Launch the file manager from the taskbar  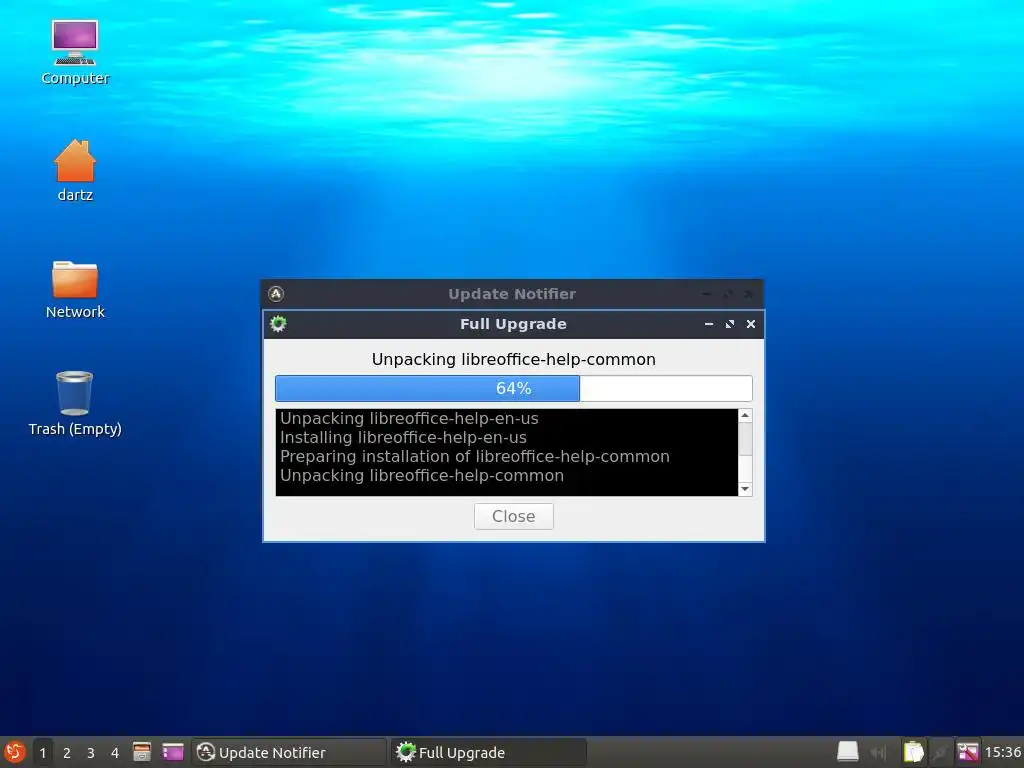[142, 752]
